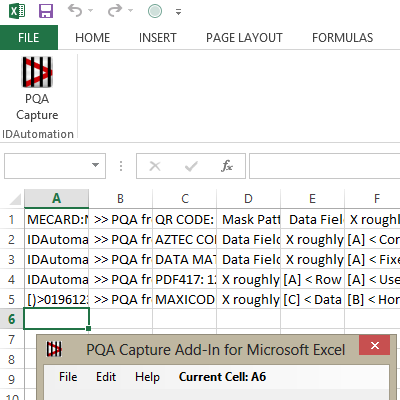The width and height of the screenshot is (400, 400).
Task: Select column C header
Action: pyautogui.click(x=185, y=199)
